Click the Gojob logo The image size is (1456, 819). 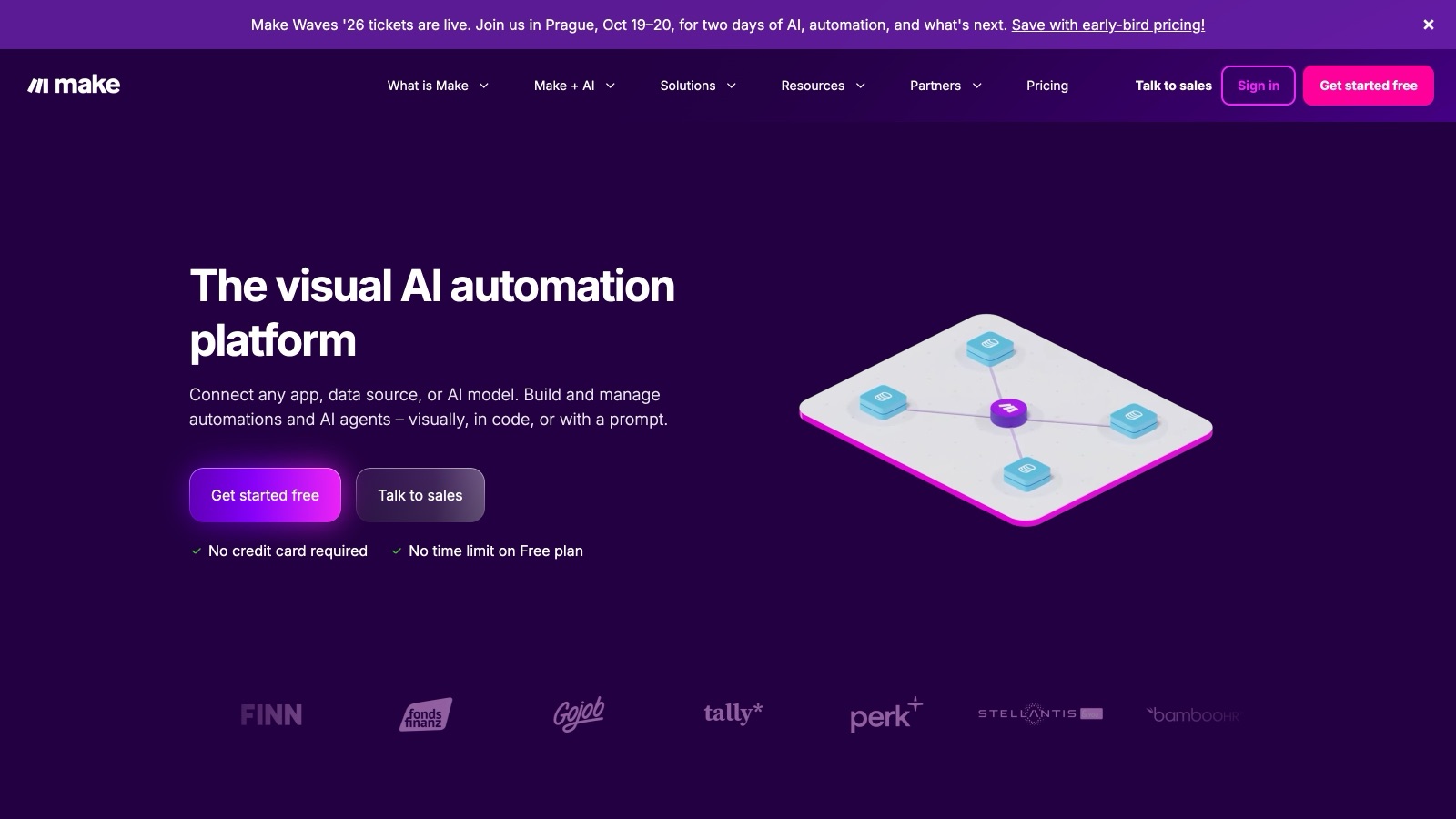click(x=579, y=714)
